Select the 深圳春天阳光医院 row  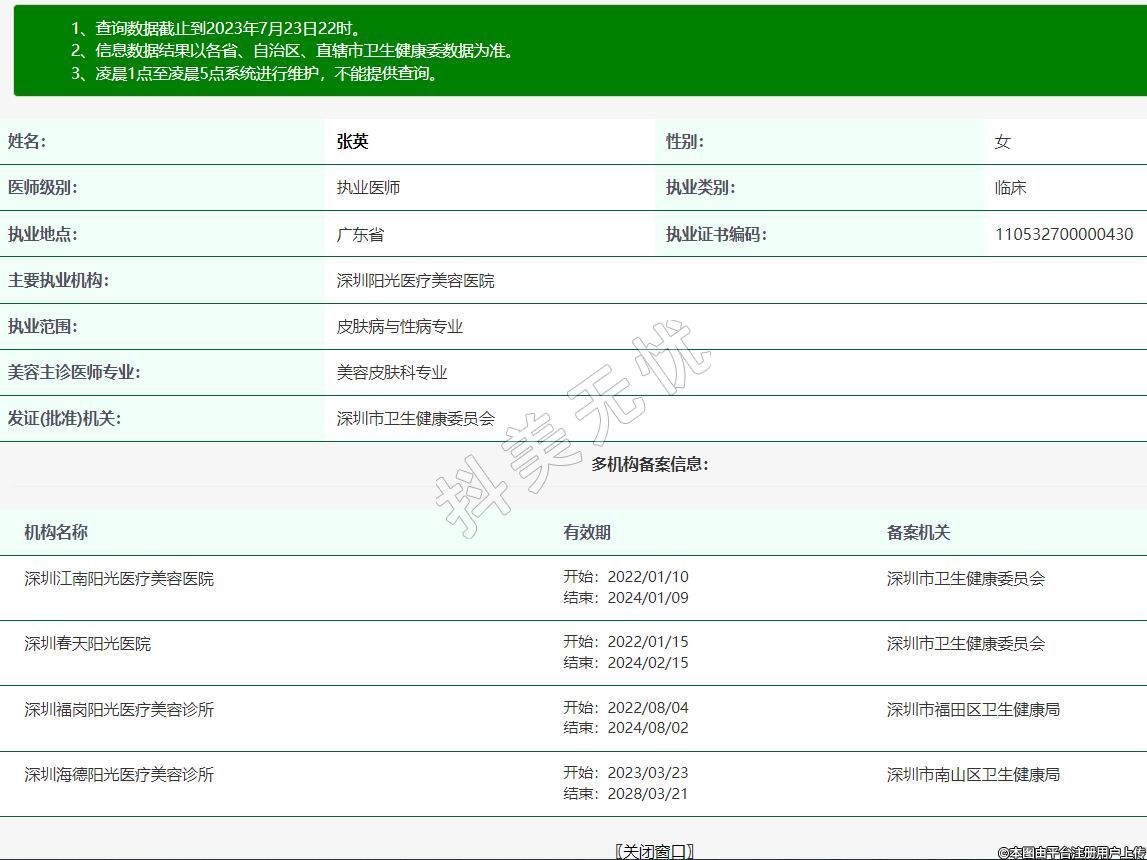click(x=88, y=644)
